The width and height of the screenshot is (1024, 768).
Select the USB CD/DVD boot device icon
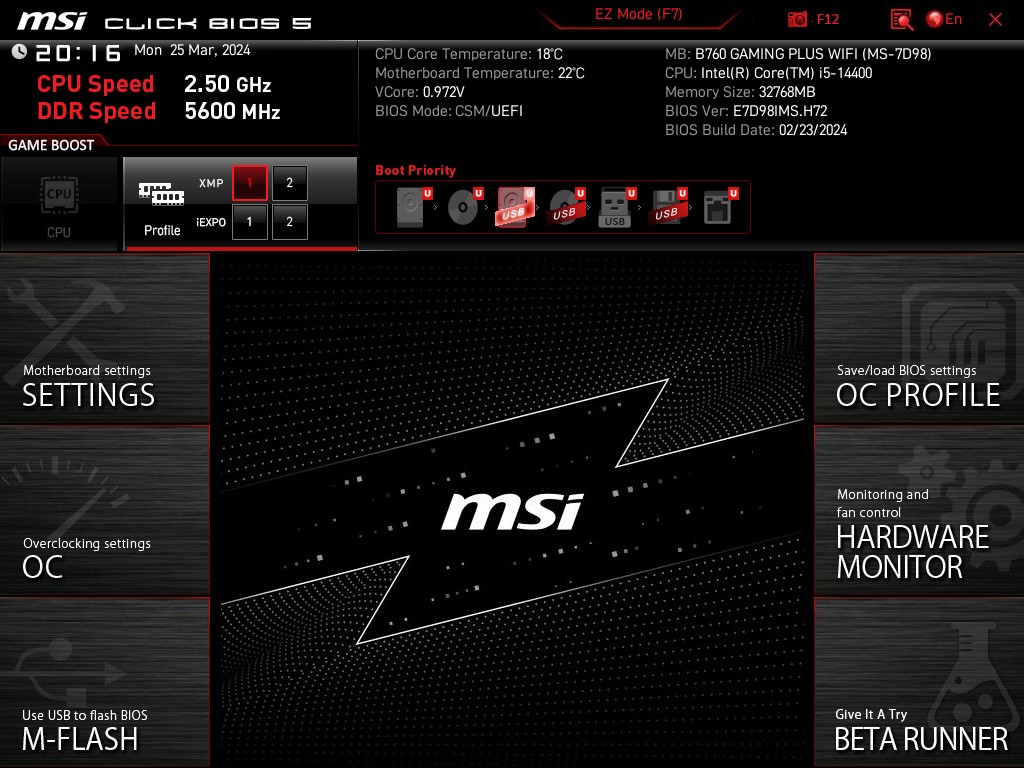coord(565,208)
